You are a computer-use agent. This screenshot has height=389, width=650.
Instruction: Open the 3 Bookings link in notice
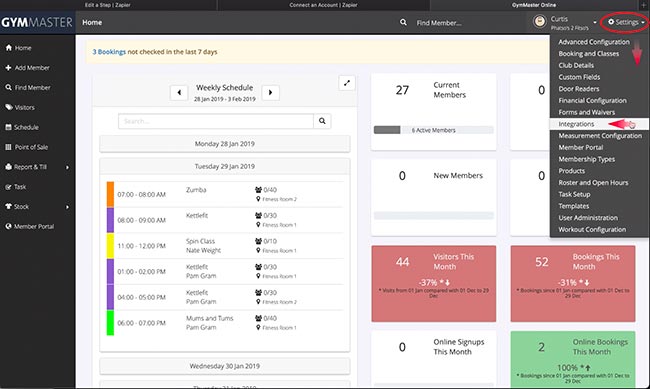click(109, 52)
